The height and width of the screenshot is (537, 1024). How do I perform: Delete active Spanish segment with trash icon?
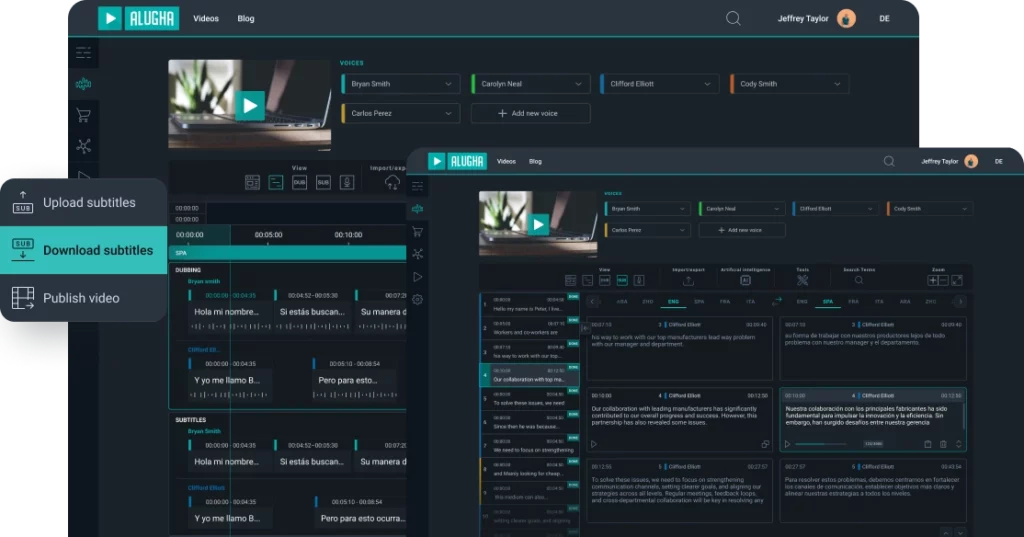point(943,444)
